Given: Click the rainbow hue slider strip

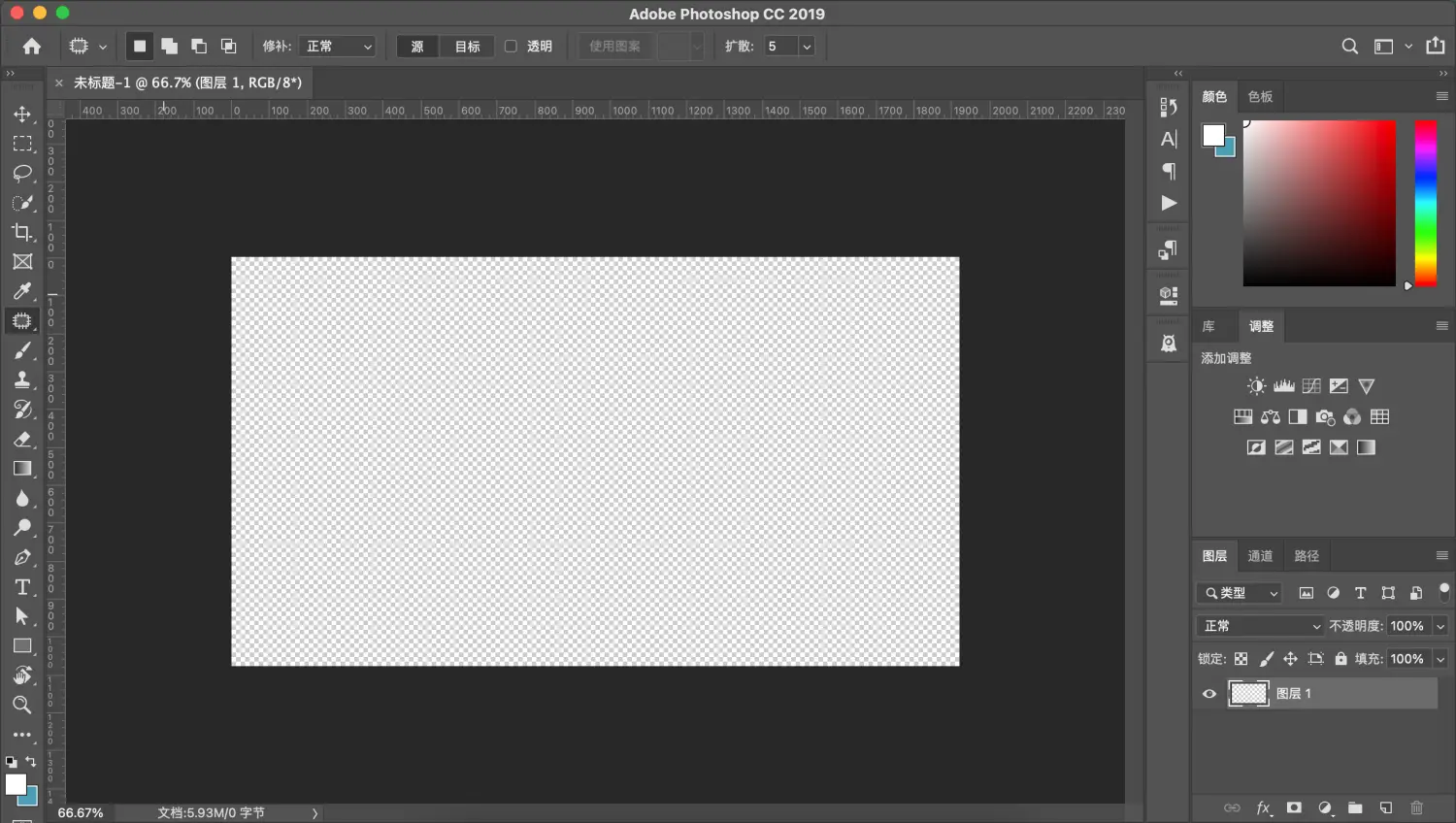Looking at the screenshot, I should point(1425,204).
